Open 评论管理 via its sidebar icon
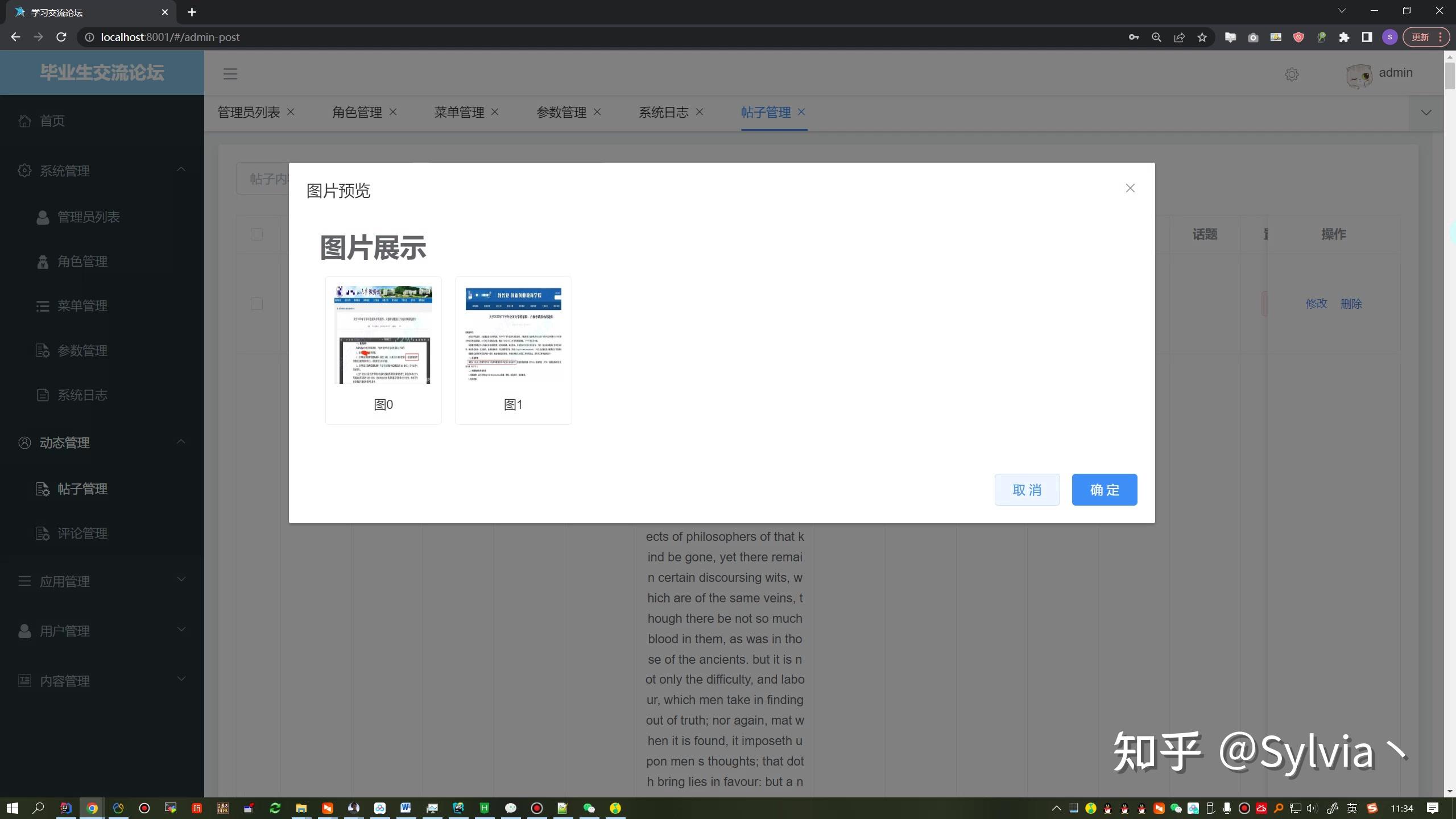Image resolution: width=1456 pixels, height=819 pixels. coord(43,533)
